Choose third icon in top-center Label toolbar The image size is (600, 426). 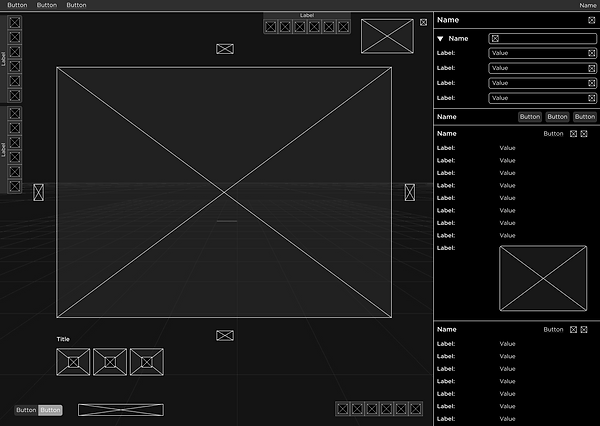[x=300, y=27]
